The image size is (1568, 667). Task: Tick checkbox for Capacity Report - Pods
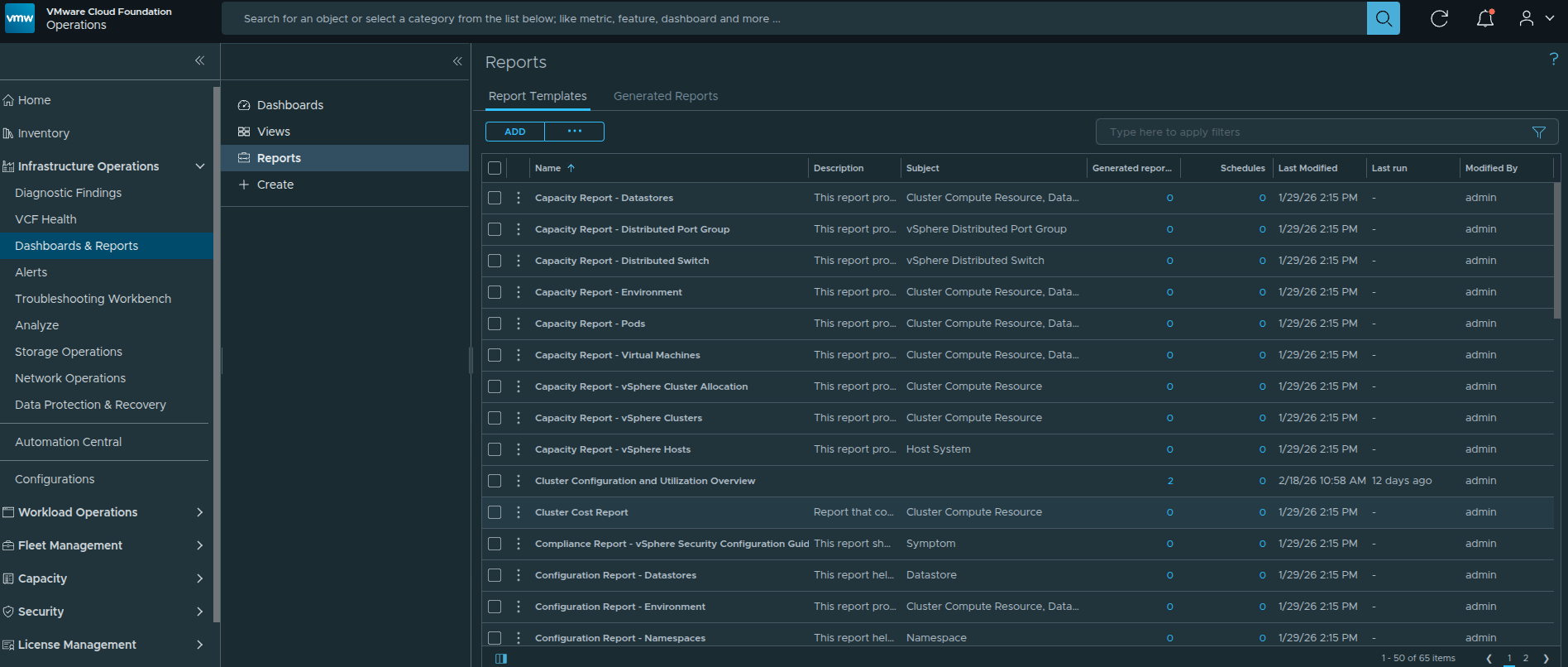pyautogui.click(x=495, y=324)
